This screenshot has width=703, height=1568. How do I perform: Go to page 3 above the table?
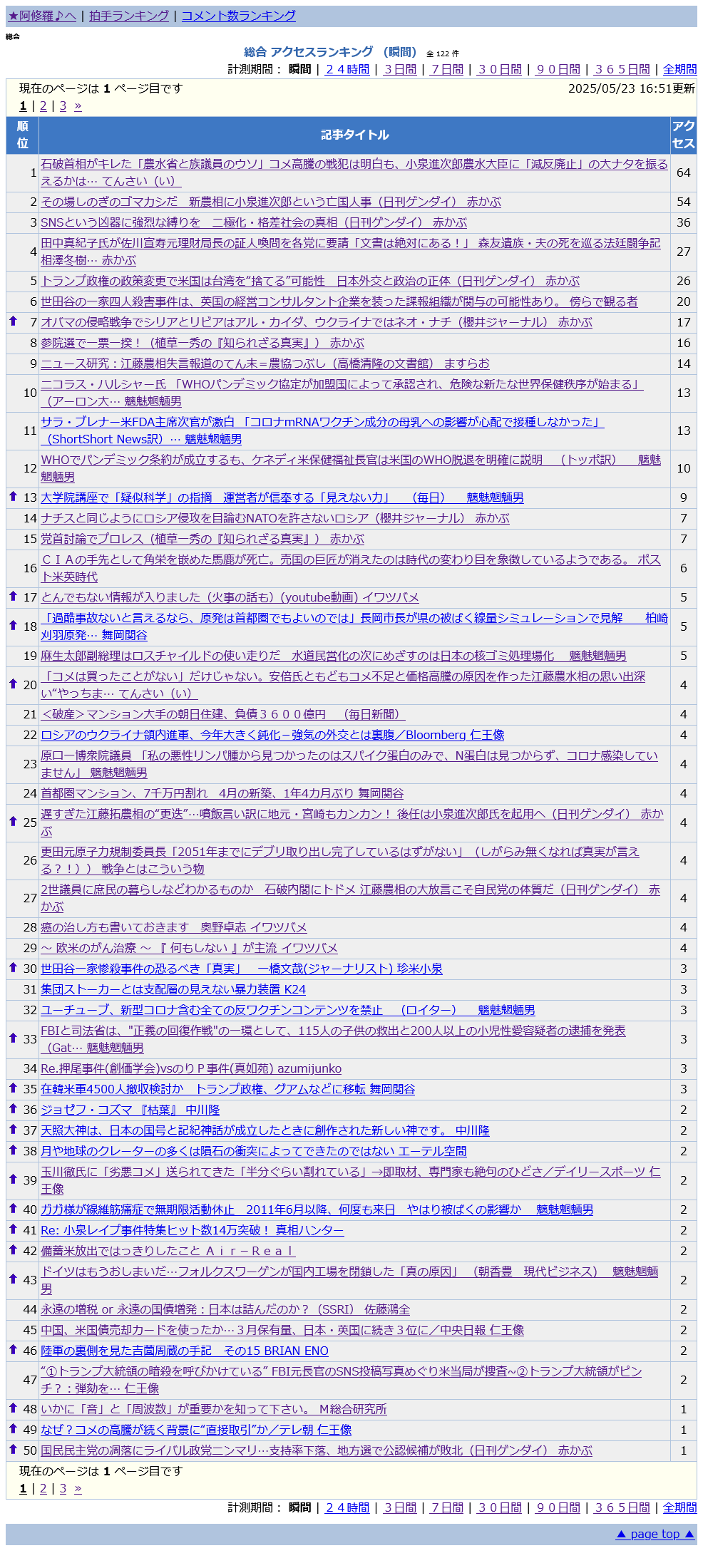point(63,106)
